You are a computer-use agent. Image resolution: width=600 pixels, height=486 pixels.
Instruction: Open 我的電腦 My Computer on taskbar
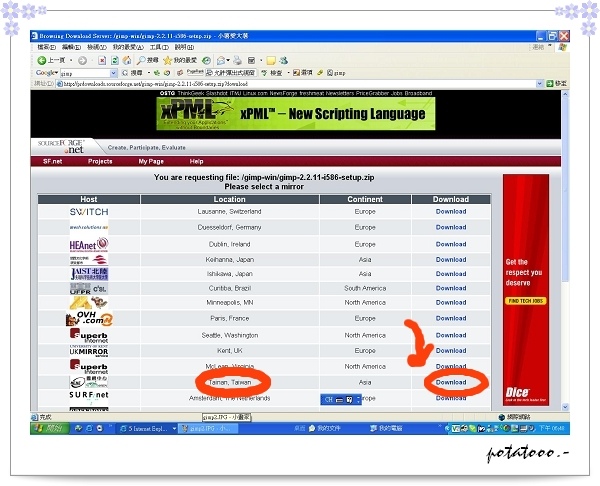tap(386, 428)
